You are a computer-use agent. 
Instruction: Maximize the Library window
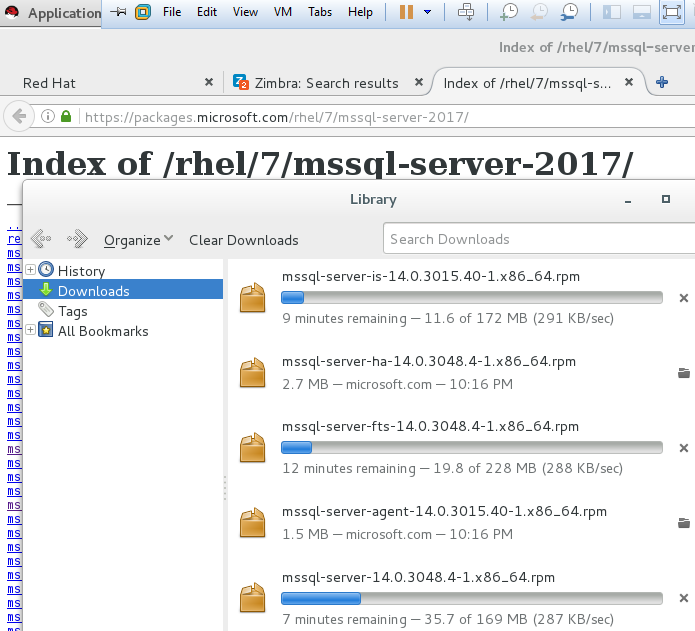coord(666,199)
